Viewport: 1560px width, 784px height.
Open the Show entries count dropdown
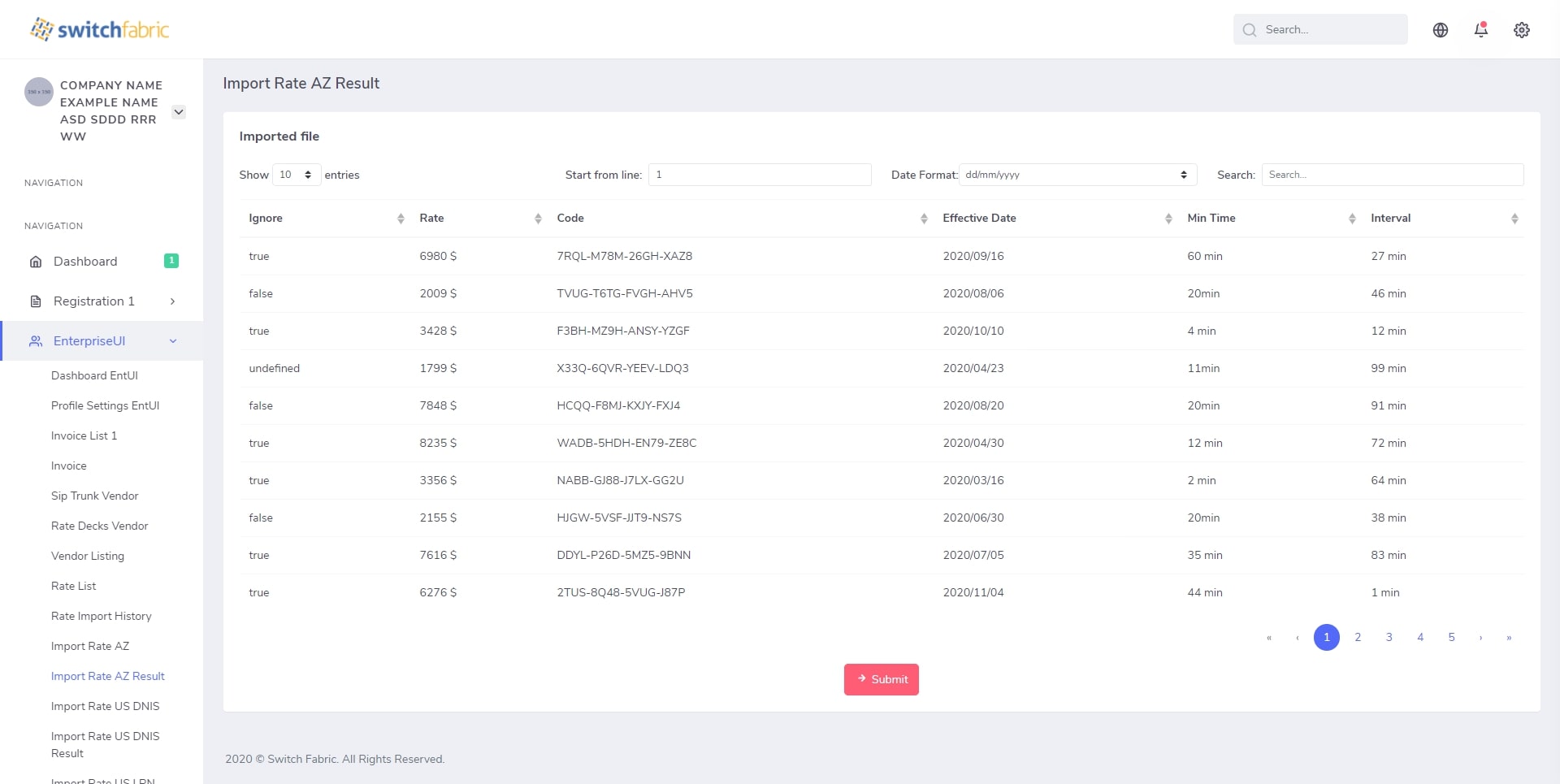coord(297,175)
